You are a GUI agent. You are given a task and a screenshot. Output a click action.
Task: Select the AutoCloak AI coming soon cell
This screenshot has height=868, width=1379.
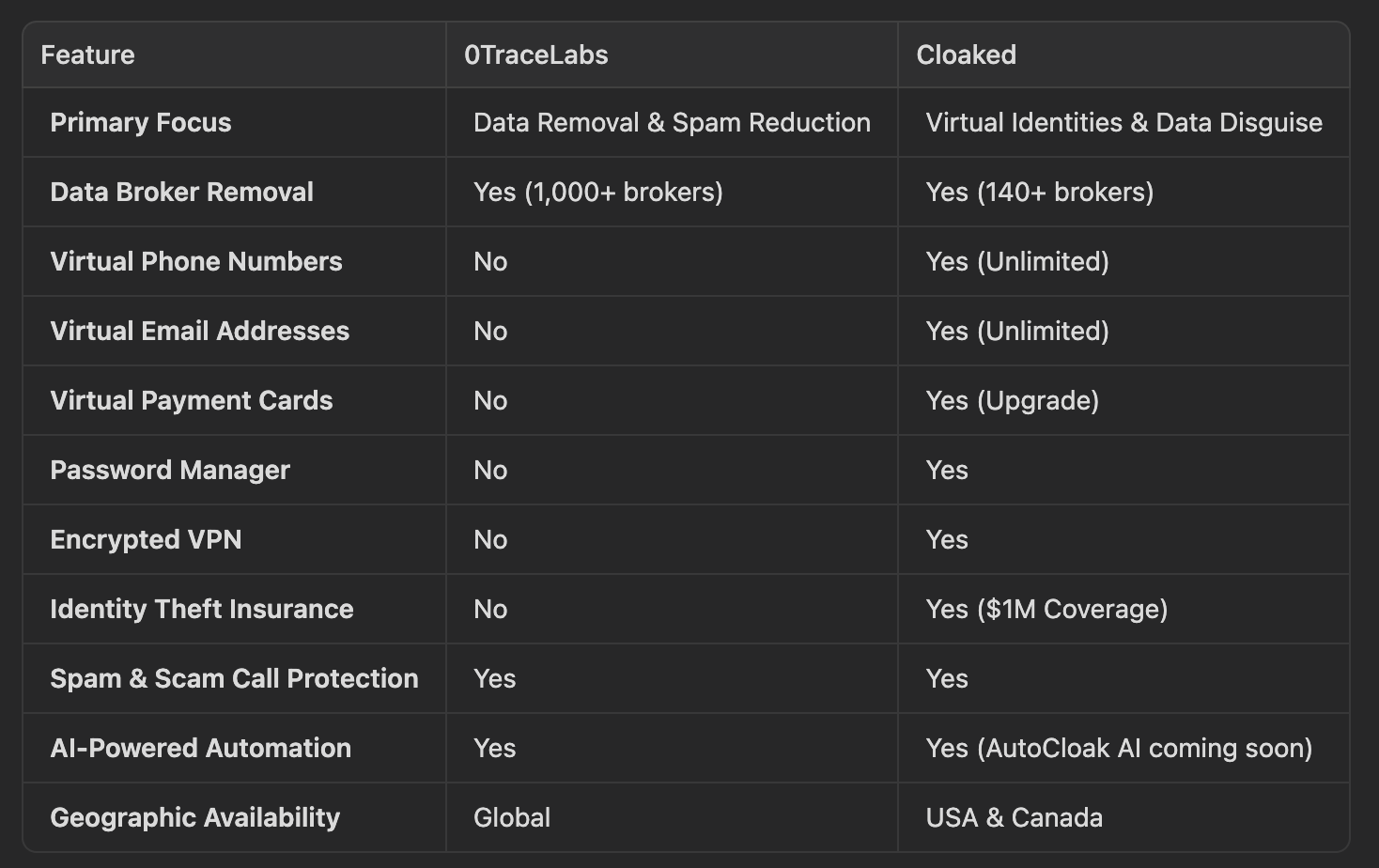[x=1119, y=748]
